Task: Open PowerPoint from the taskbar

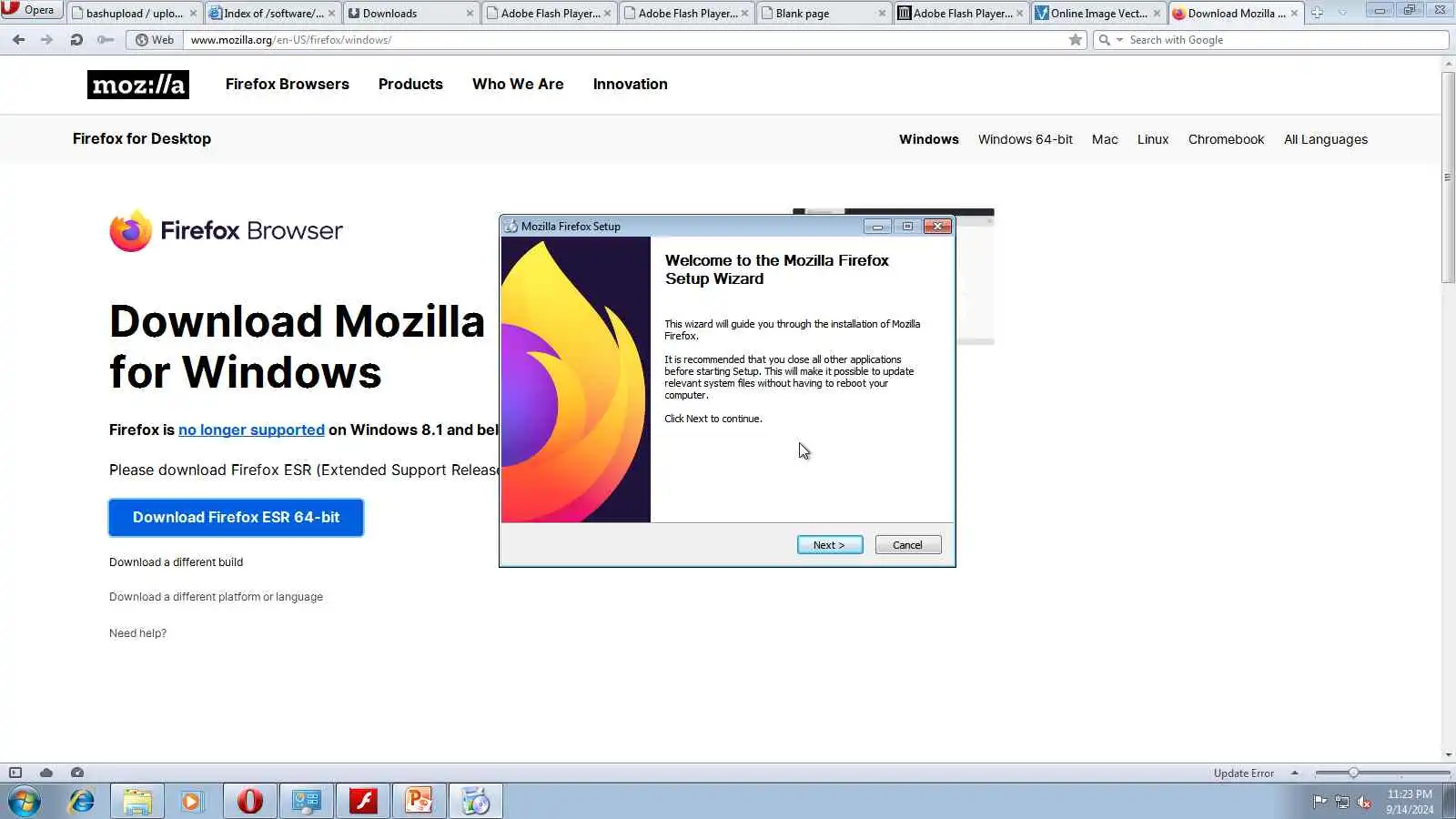Action: pos(419,802)
